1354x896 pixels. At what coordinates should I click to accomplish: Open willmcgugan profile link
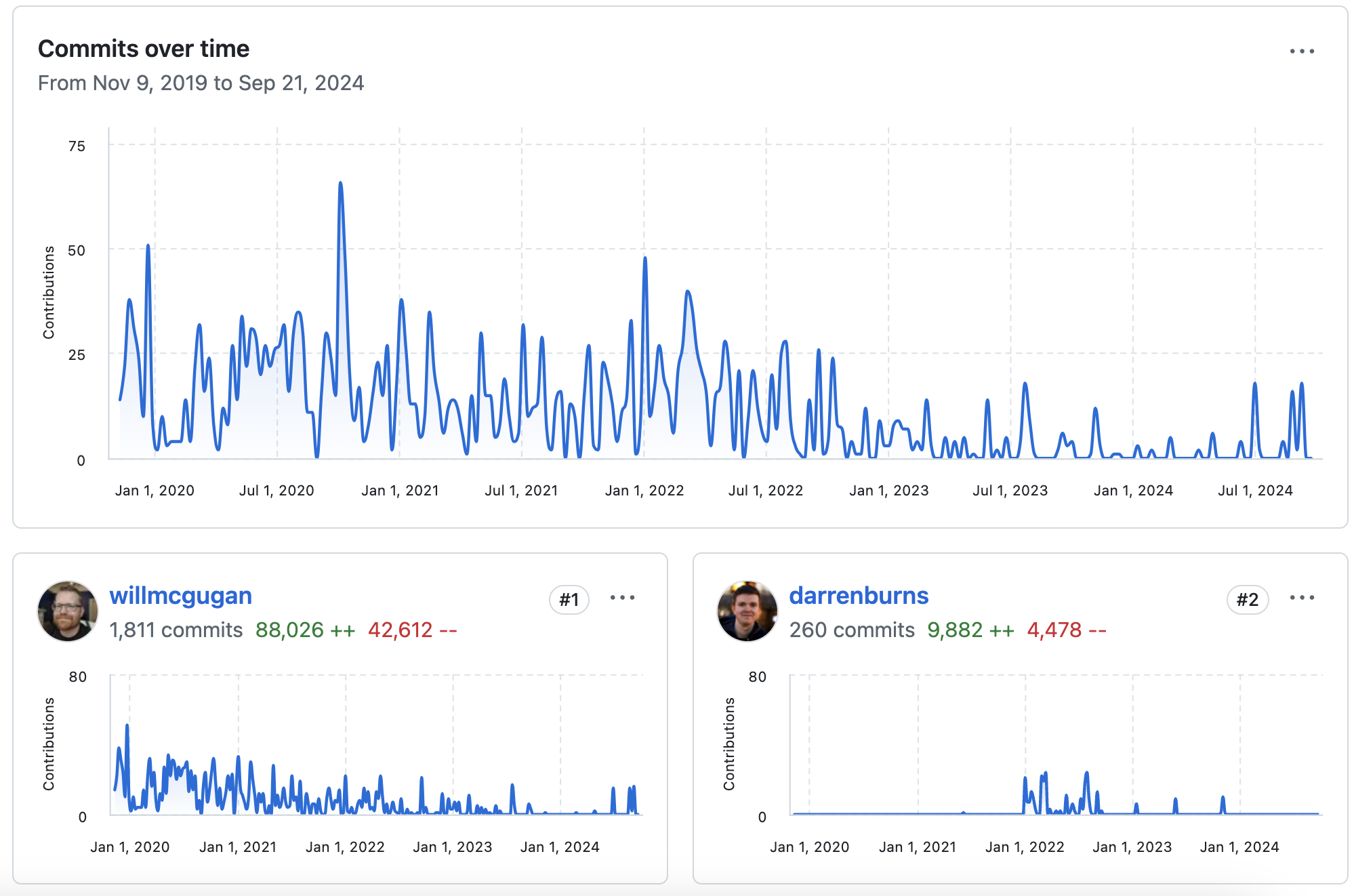pyautogui.click(x=180, y=596)
